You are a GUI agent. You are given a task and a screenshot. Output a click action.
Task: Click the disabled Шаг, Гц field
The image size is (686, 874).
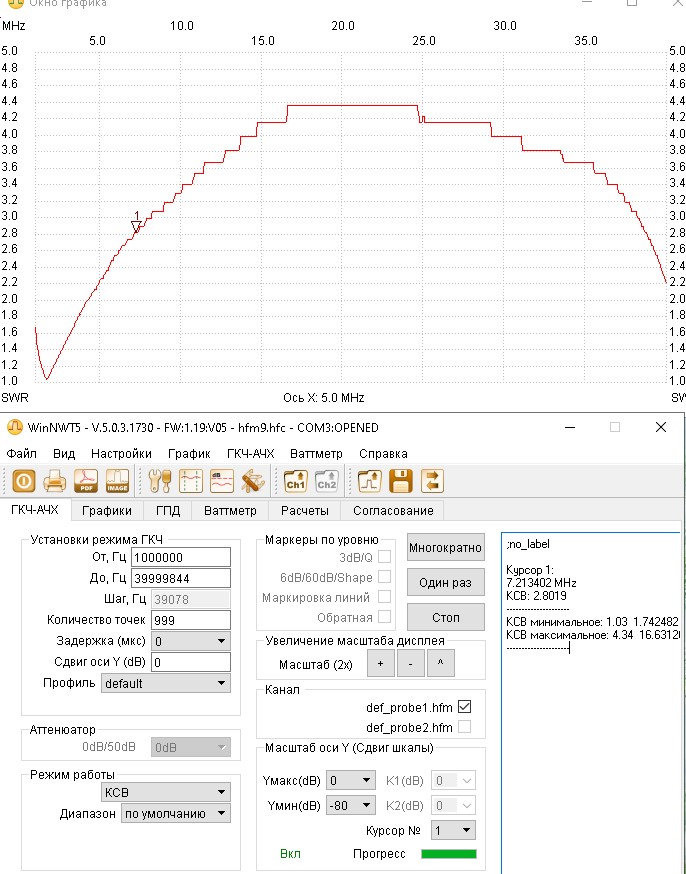click(x=191, y=599)
